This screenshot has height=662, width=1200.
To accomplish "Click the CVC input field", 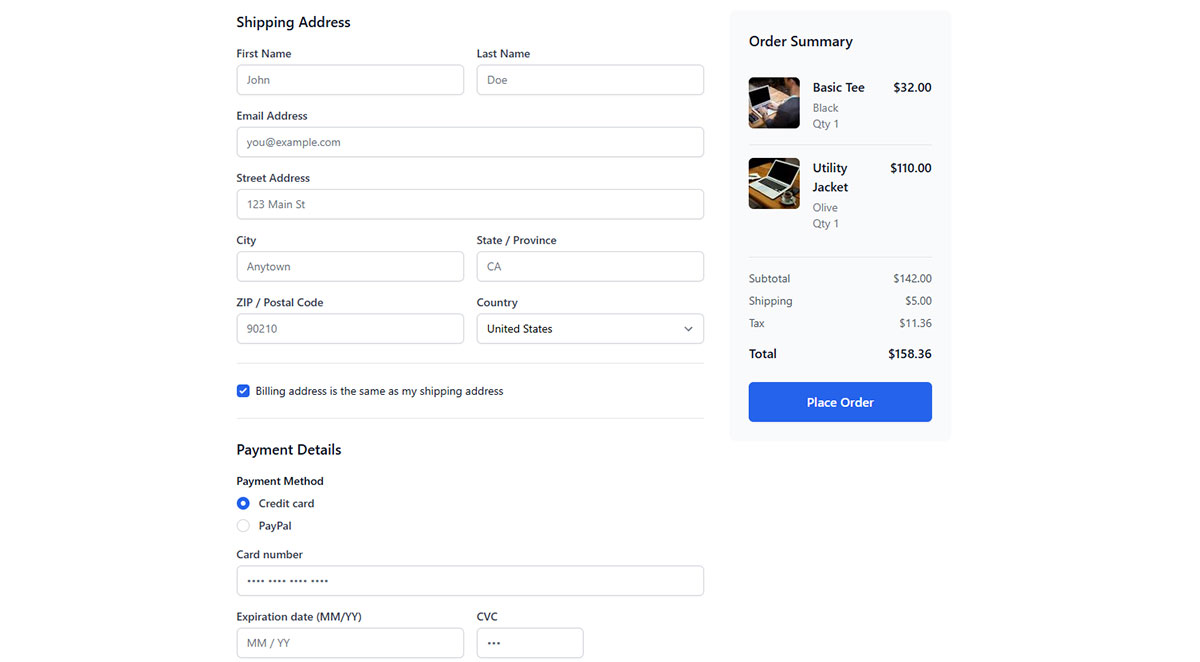I will 530,643.
